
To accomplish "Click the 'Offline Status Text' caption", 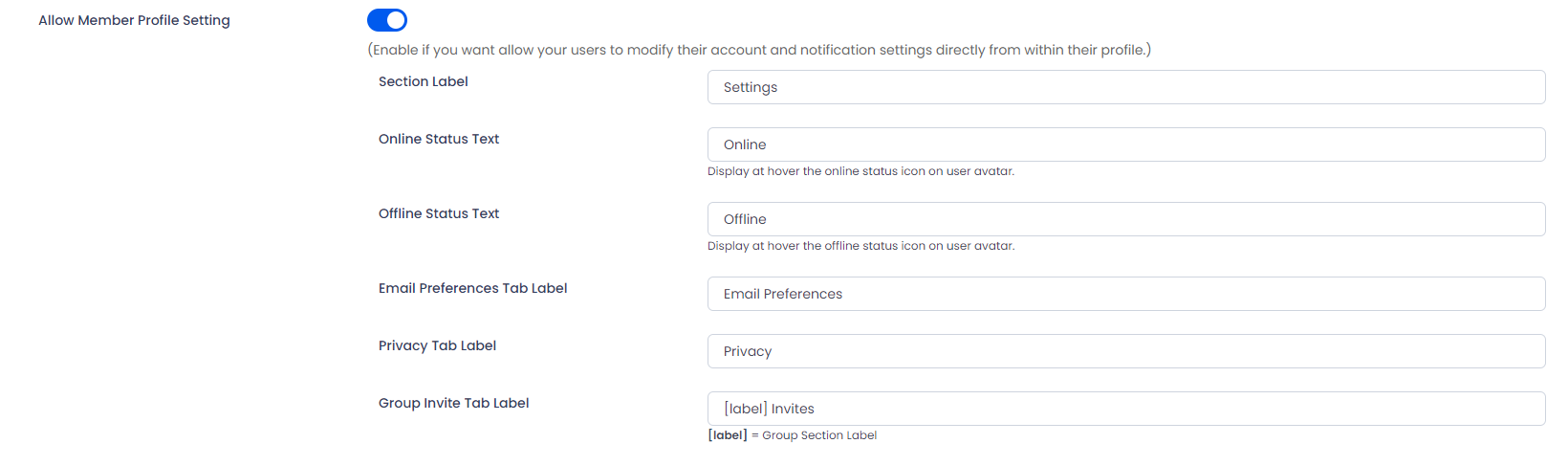I will pos(439,213).
